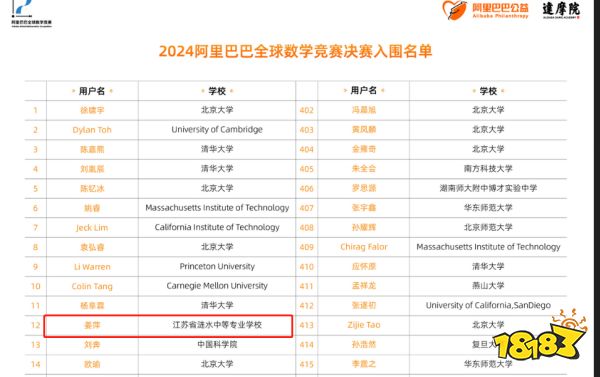Click rank number 10
600x377 pixels.
(36, 286)
